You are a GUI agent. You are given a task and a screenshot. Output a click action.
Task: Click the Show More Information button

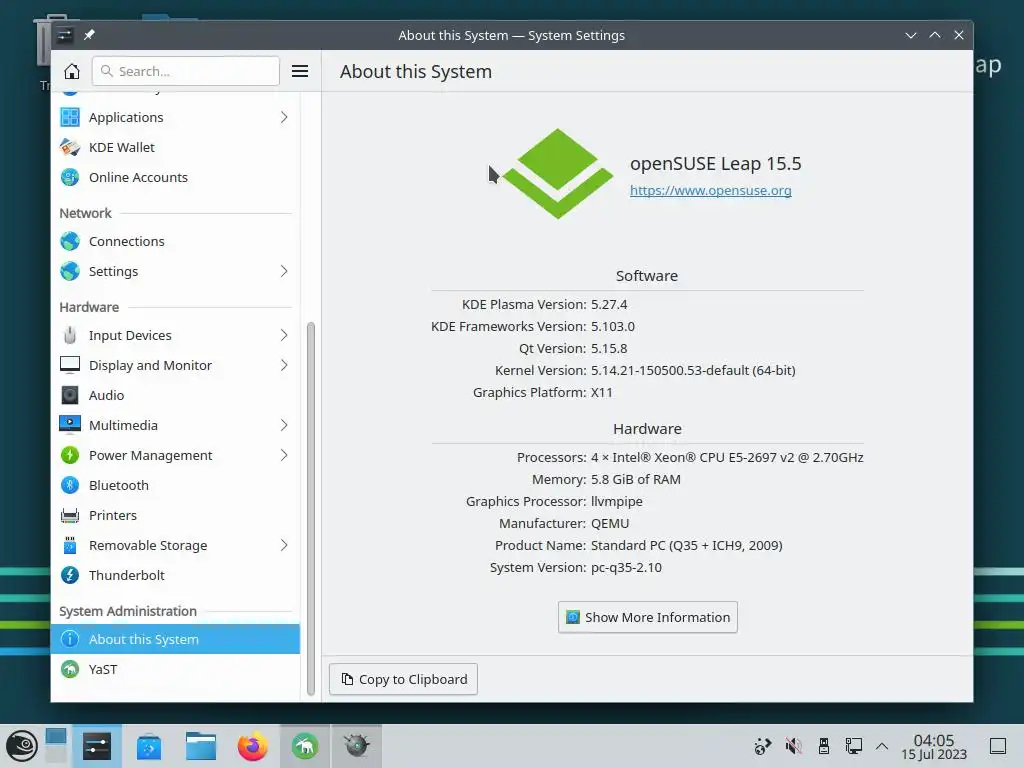coord(648,618)
